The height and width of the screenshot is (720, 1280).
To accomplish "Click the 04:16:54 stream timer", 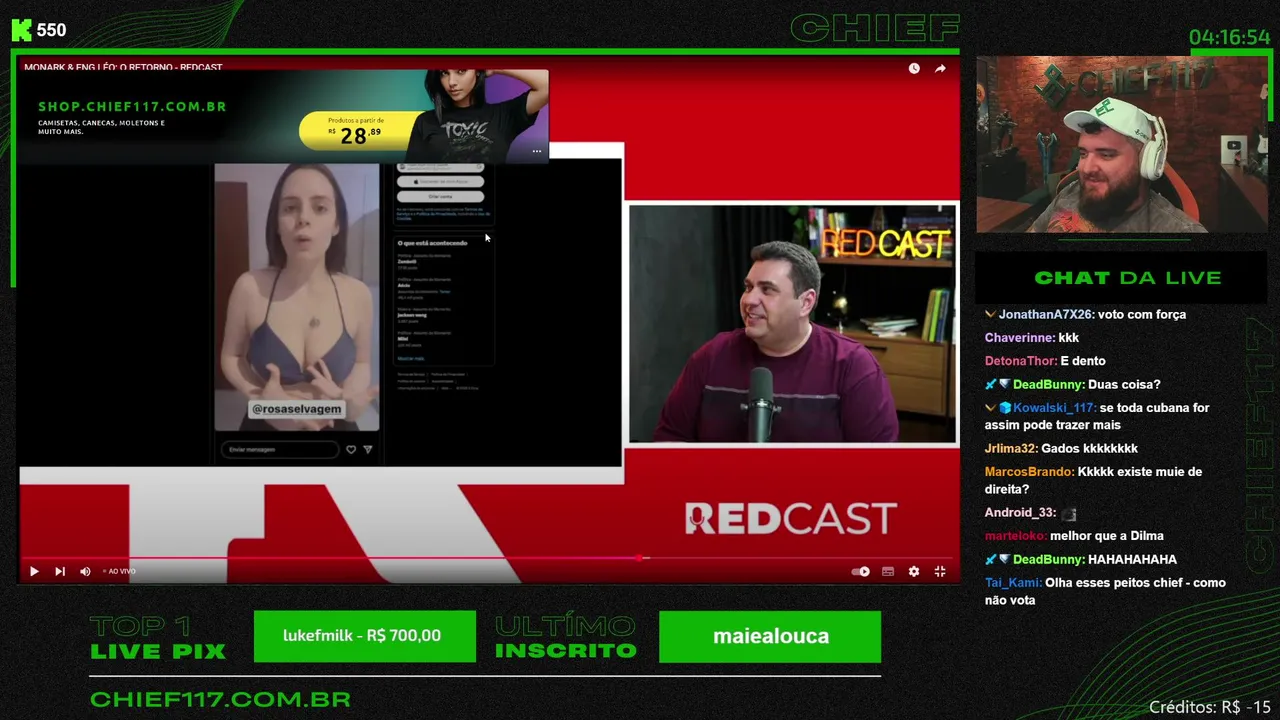I will coord(1229,38).
